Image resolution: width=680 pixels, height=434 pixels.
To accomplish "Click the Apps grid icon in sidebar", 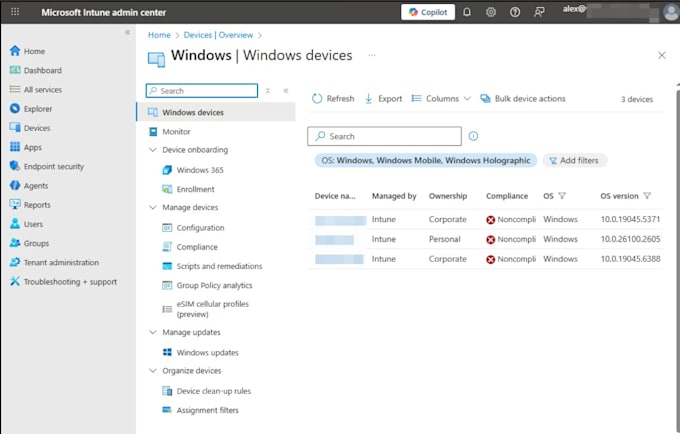I will click(15, 147).
